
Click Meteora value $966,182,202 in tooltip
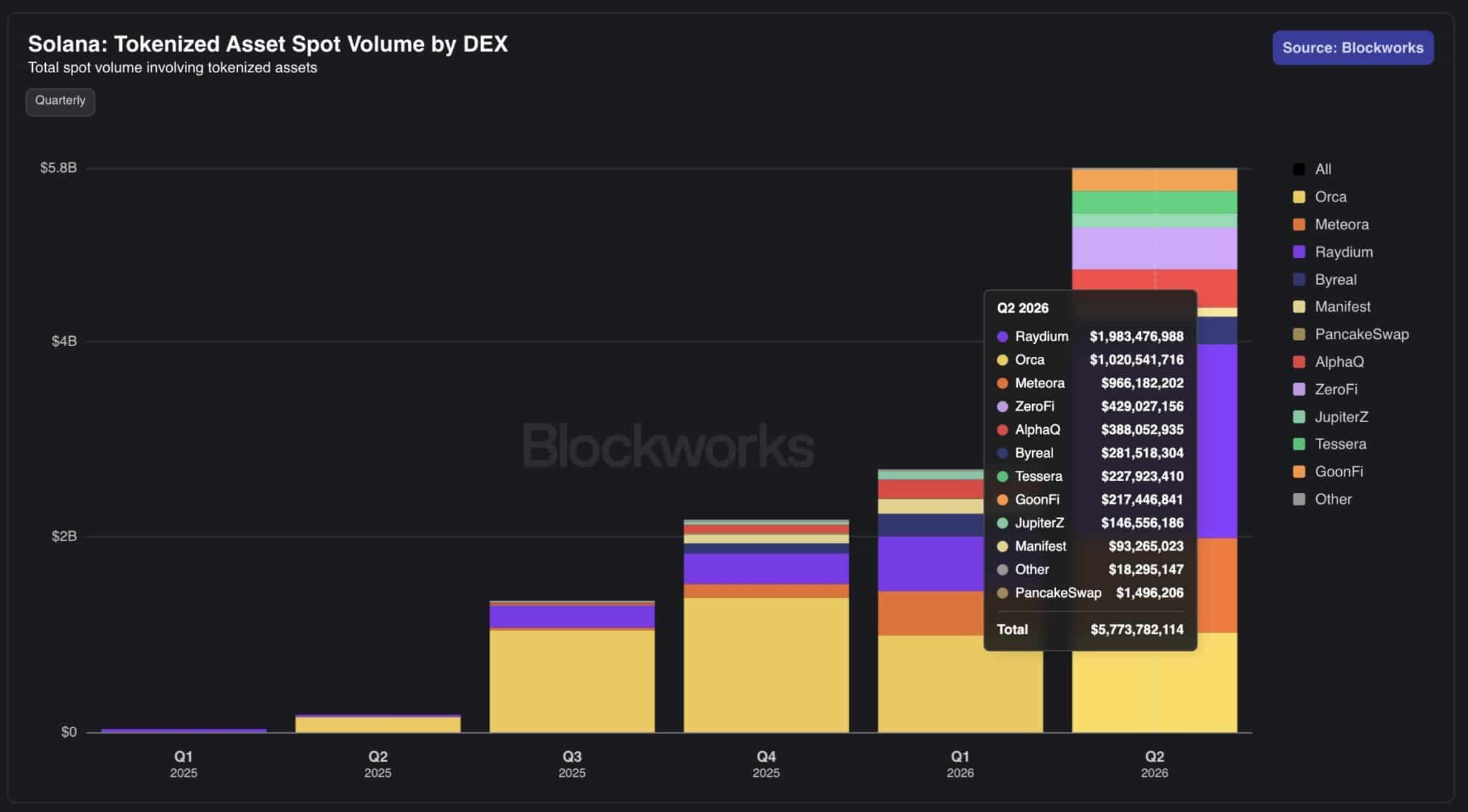click(1142, 383)
